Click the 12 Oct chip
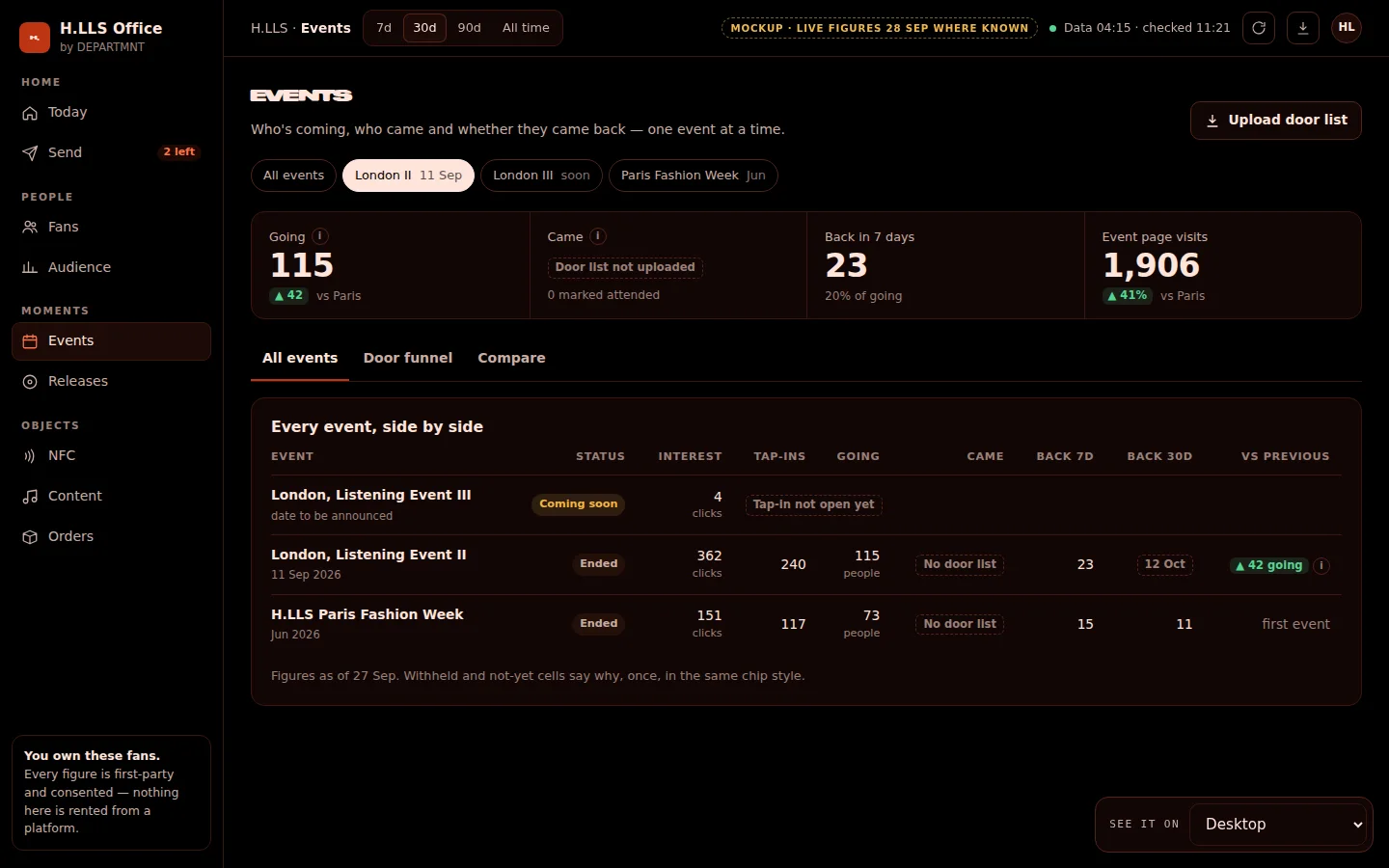 point(1165,564)
